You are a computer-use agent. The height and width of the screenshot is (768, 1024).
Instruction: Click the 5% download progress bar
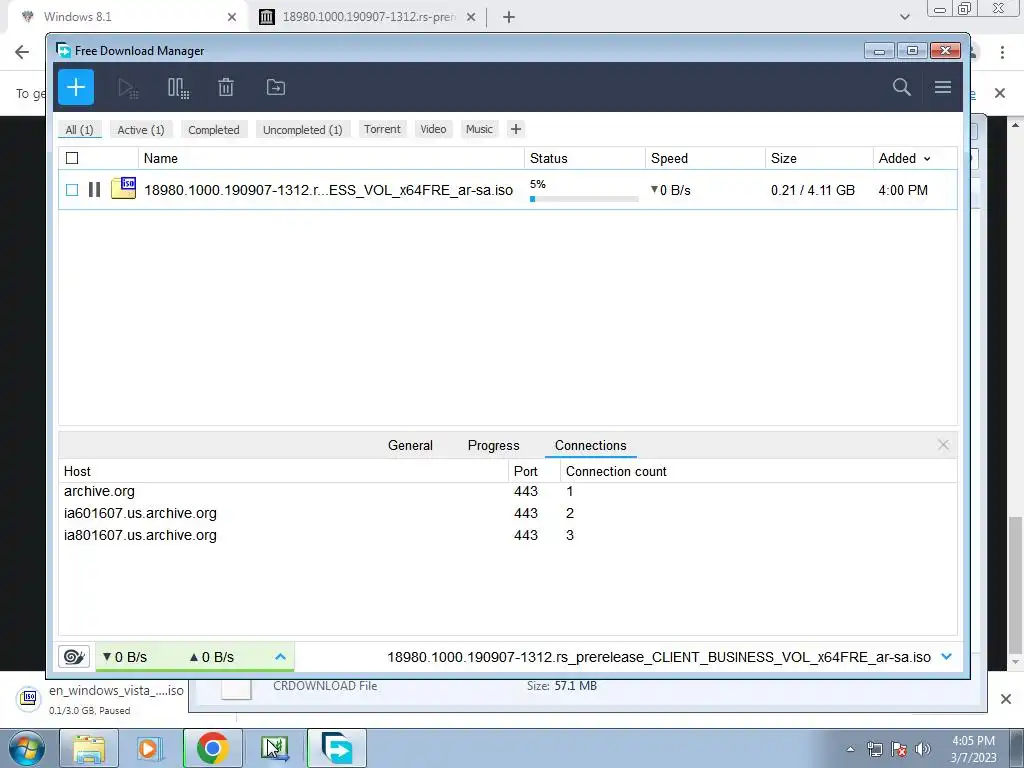584,199
